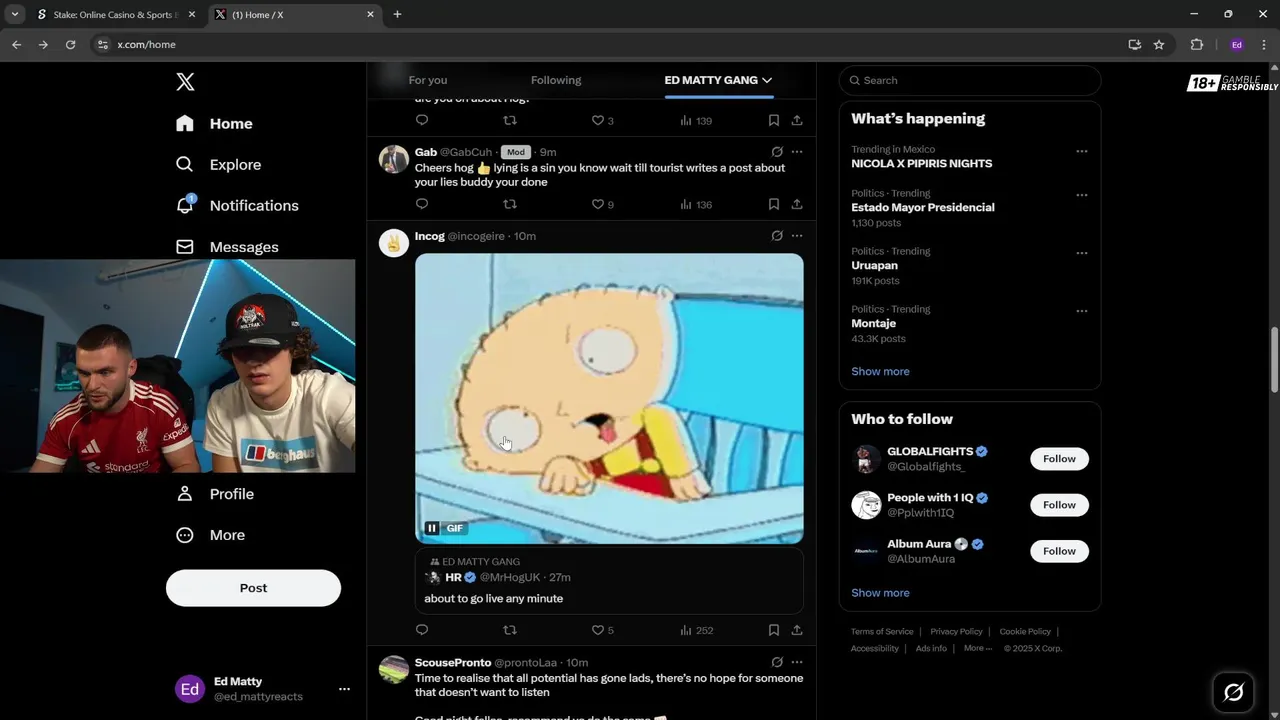The width and height of the screenshot is (1280, 720).
Task: Share Gab's post
Action: [x=797, y=204]
